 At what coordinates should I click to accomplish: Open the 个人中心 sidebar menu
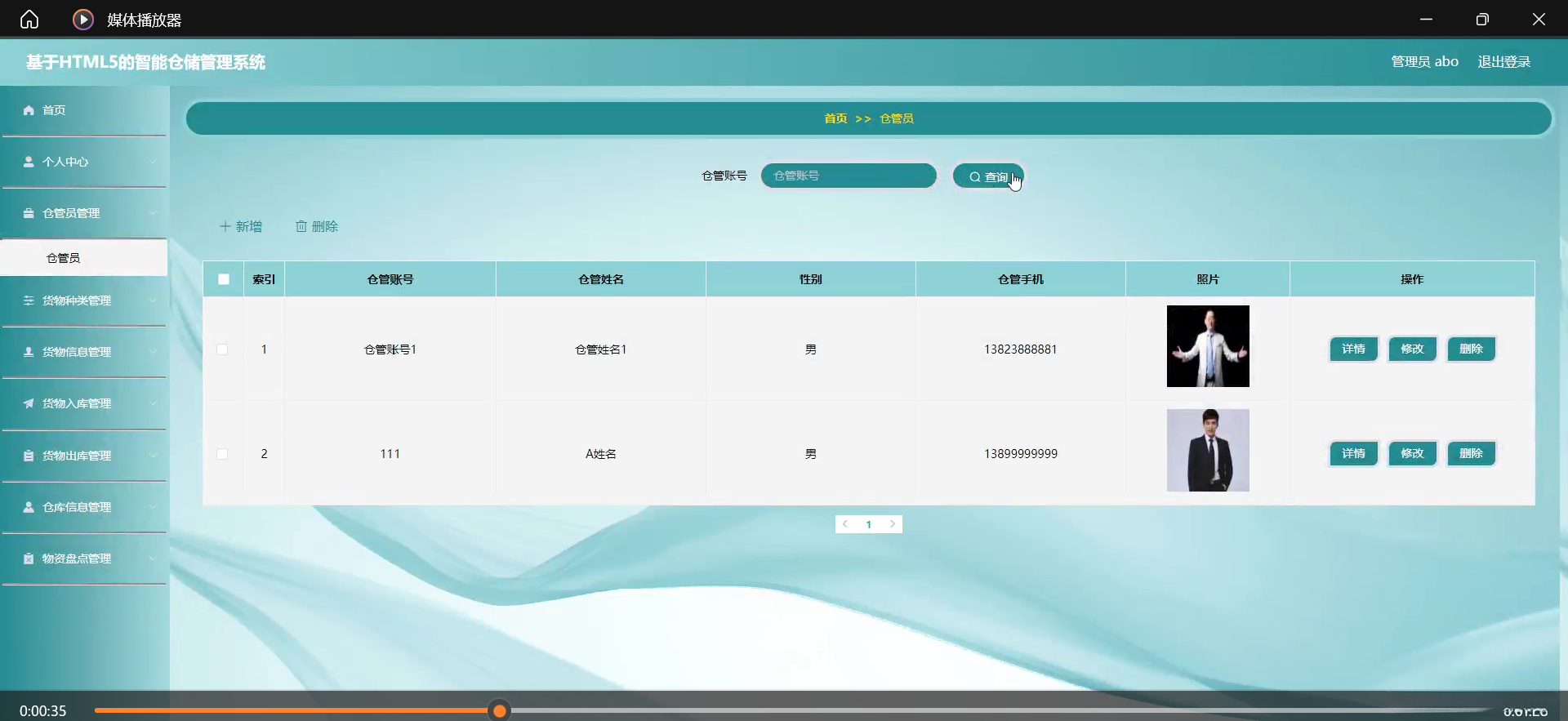(x=84, y=162)
